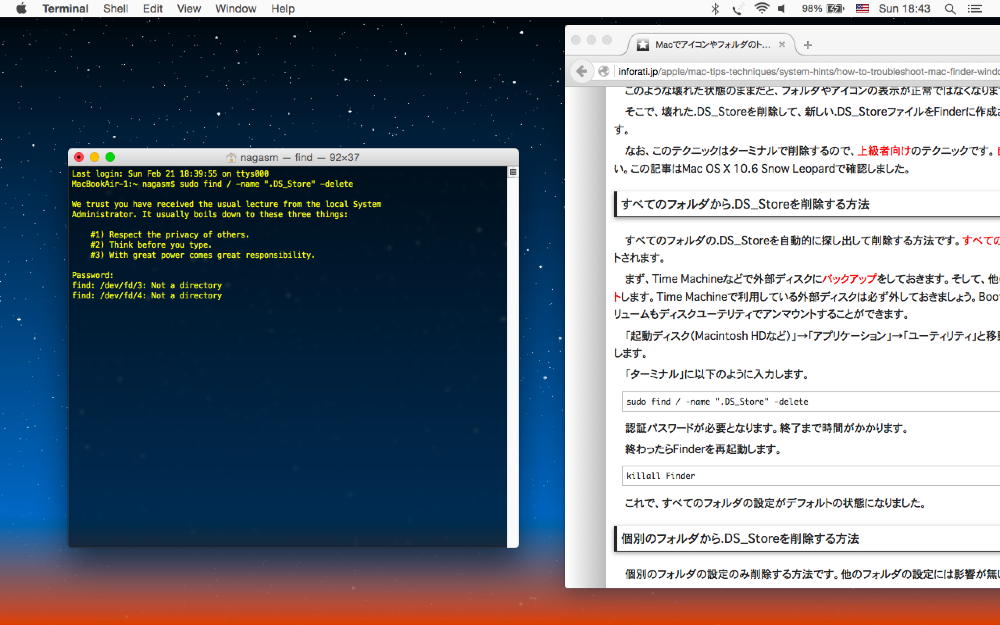Open Spotlight search magnifier
Image resolution: width=1000 pixels, height=625 pixels.
pos(950,8)
